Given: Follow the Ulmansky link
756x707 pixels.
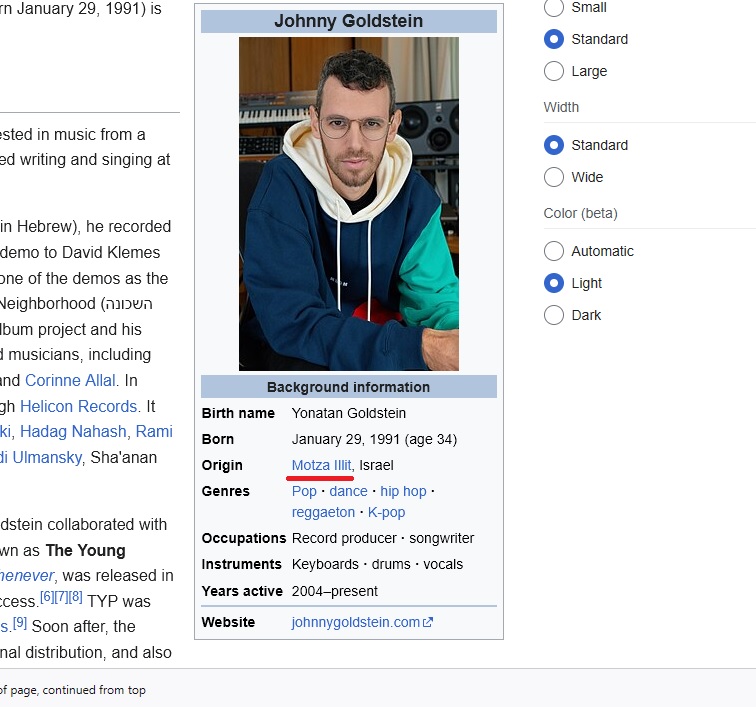Looking at the screenshot, I should click(x=47, y=457).
